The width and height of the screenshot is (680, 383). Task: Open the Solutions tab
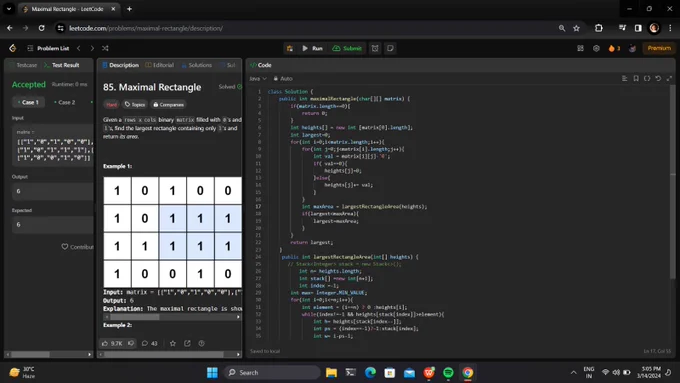pyautogui.click(x=196, y=65)
